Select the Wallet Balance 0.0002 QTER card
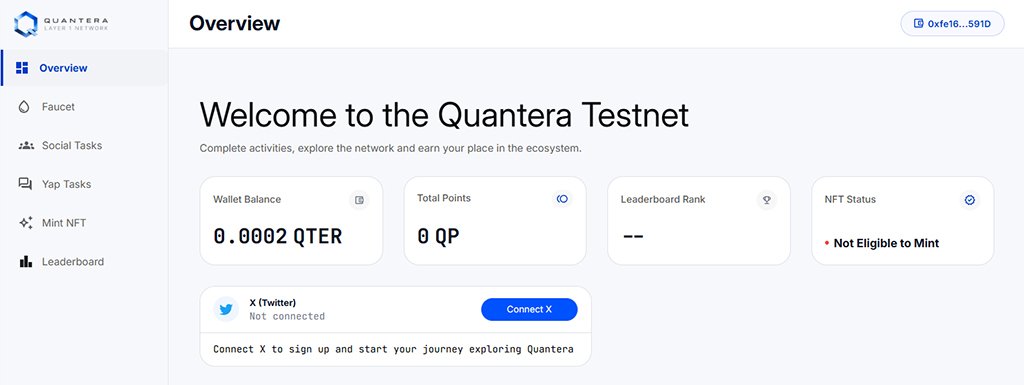 pos(291,221)
